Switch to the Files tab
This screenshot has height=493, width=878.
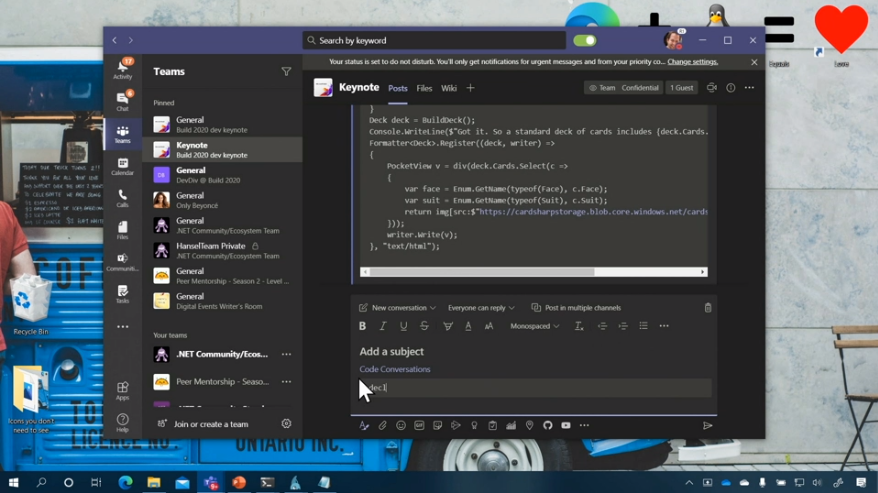pyautogui.click(x=424, y=88)
